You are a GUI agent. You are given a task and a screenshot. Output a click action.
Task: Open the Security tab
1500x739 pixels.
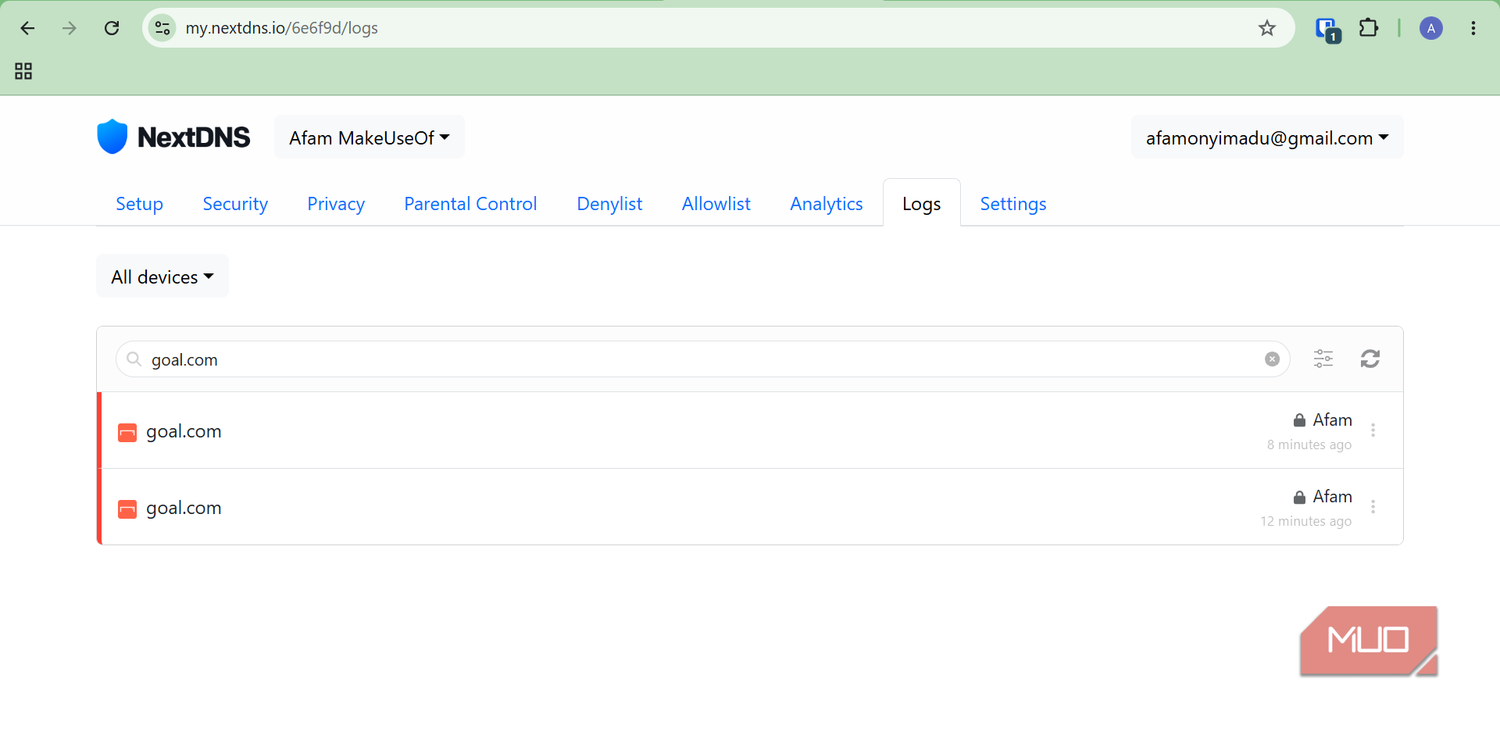click(x=235, y=204)
